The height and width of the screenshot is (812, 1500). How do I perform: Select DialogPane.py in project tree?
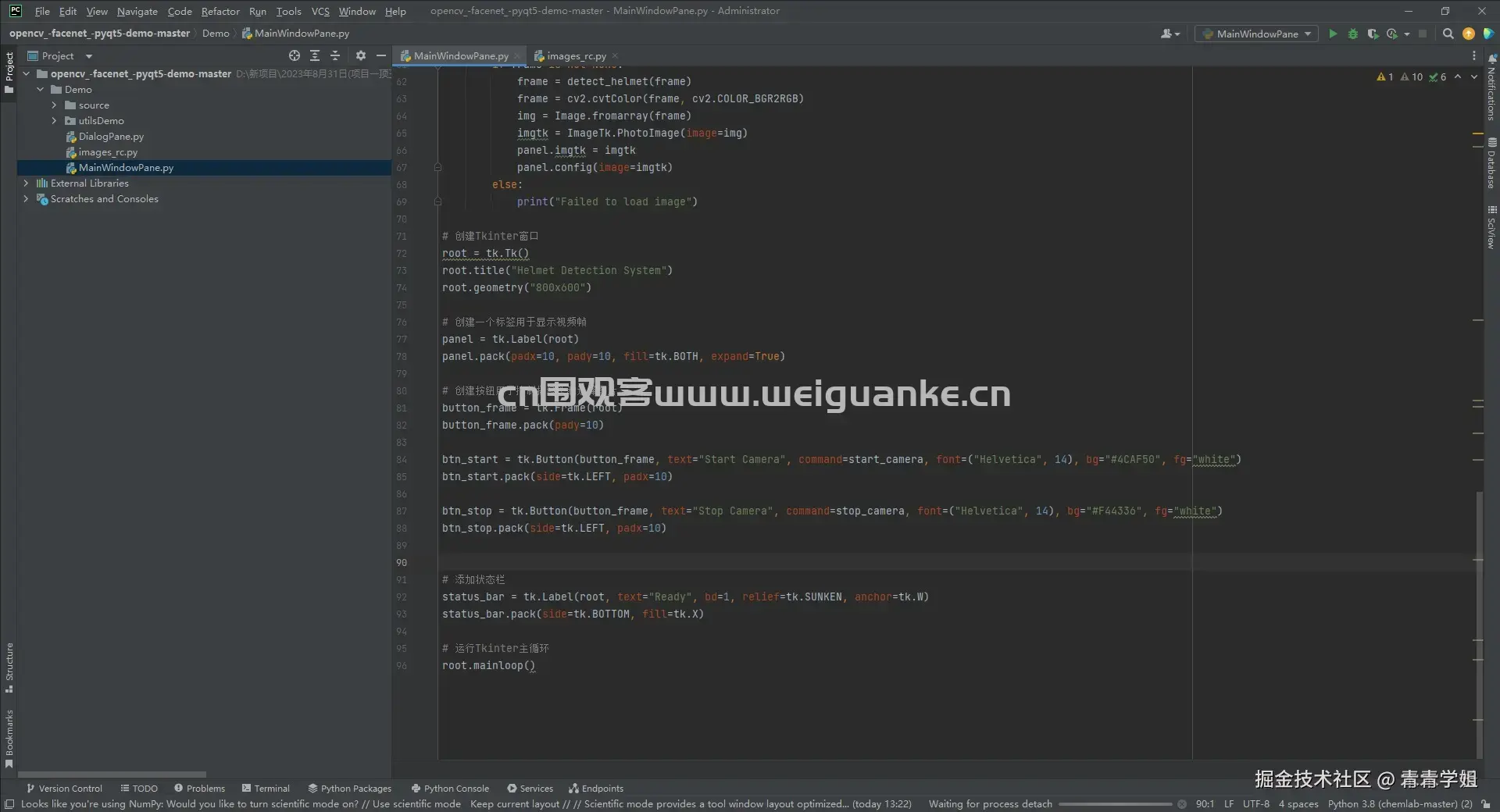pyautogui.click(x=111, y=136)
